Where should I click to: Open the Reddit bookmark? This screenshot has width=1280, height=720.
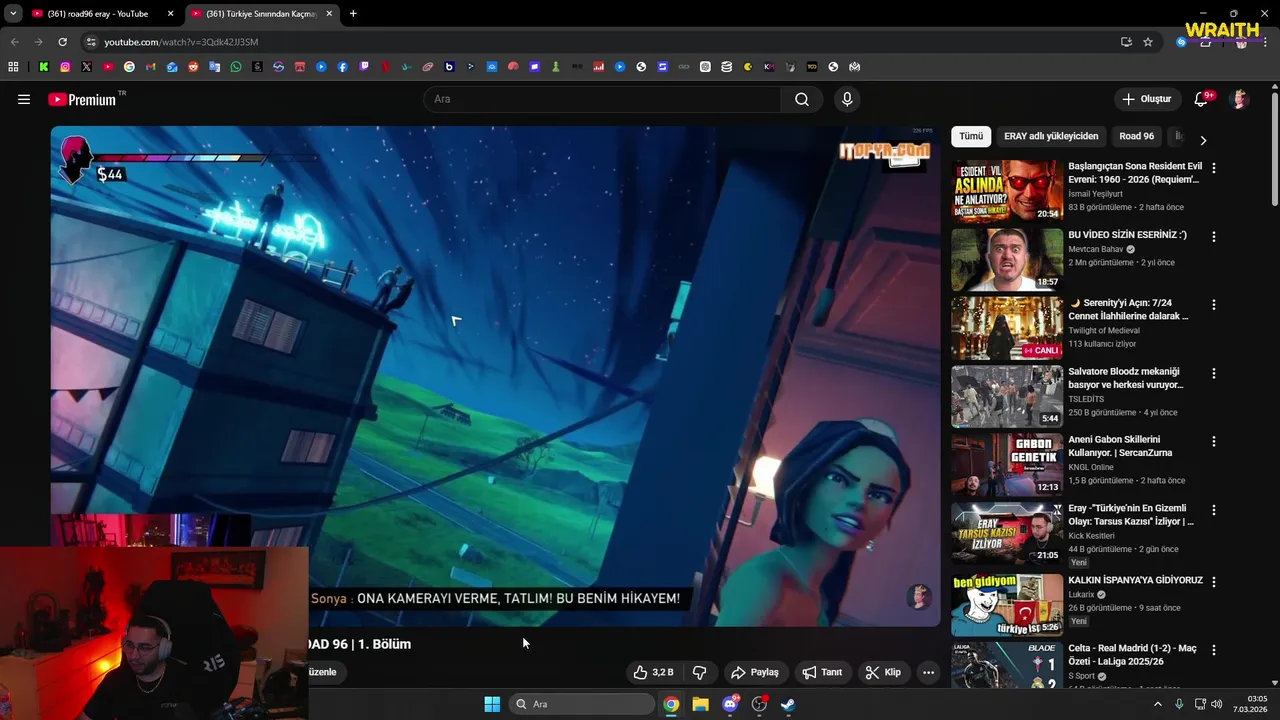point(193,67)
